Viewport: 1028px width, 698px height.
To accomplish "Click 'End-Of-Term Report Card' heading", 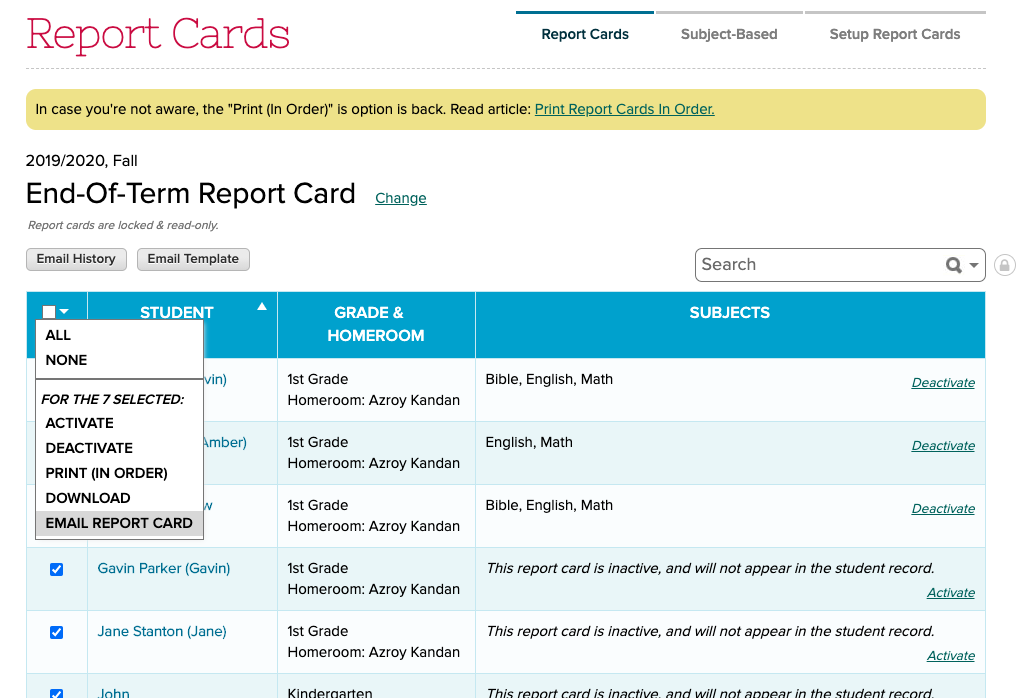I will 191,193.
